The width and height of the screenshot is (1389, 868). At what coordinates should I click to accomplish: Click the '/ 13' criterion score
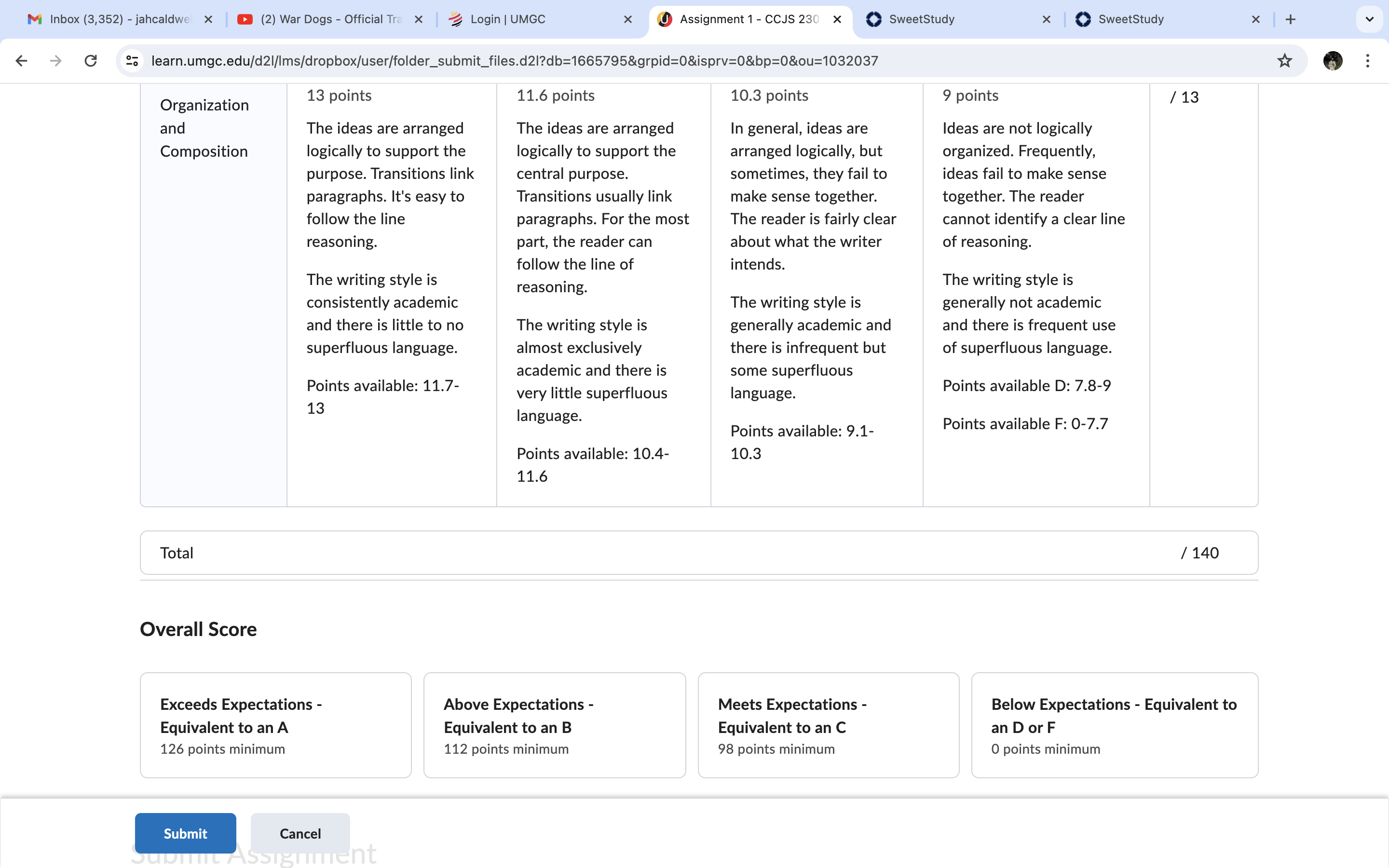click(x=1185, y=97)
